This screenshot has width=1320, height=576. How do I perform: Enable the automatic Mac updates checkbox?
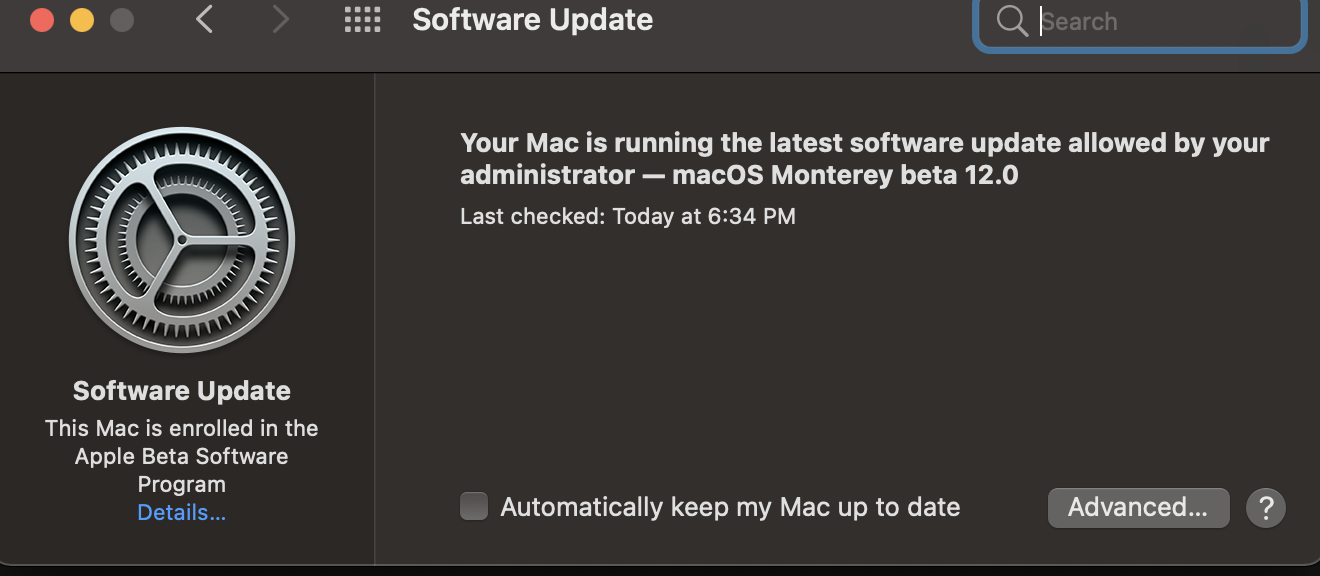[474, 507]
